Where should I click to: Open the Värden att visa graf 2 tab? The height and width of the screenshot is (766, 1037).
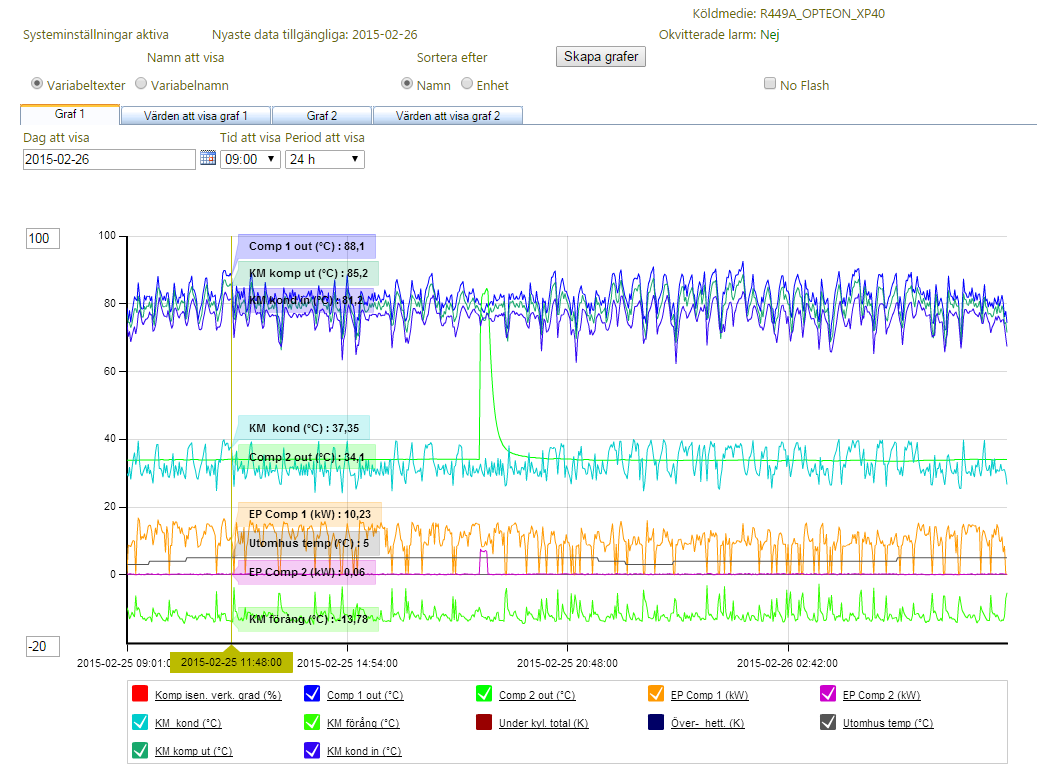(448, 116)
